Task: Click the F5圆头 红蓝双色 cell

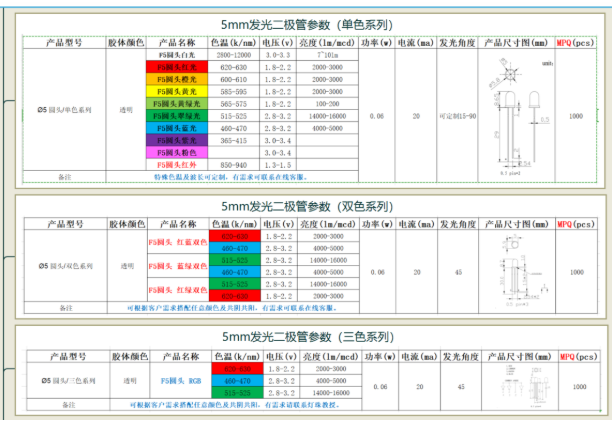Action: click(x=177, y=242)
